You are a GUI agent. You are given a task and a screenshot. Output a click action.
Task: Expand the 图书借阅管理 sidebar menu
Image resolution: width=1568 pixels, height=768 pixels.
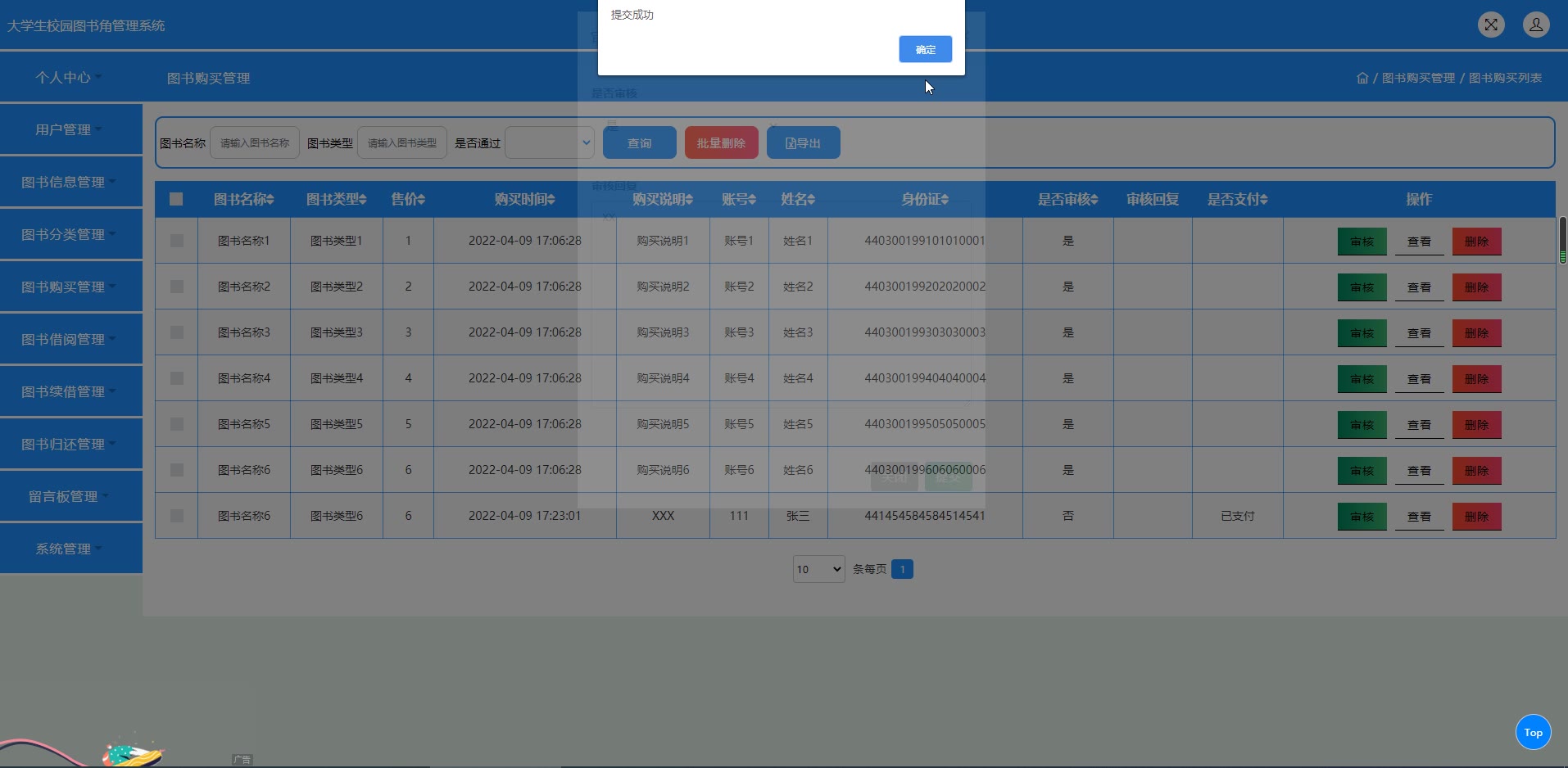[69, 339]
